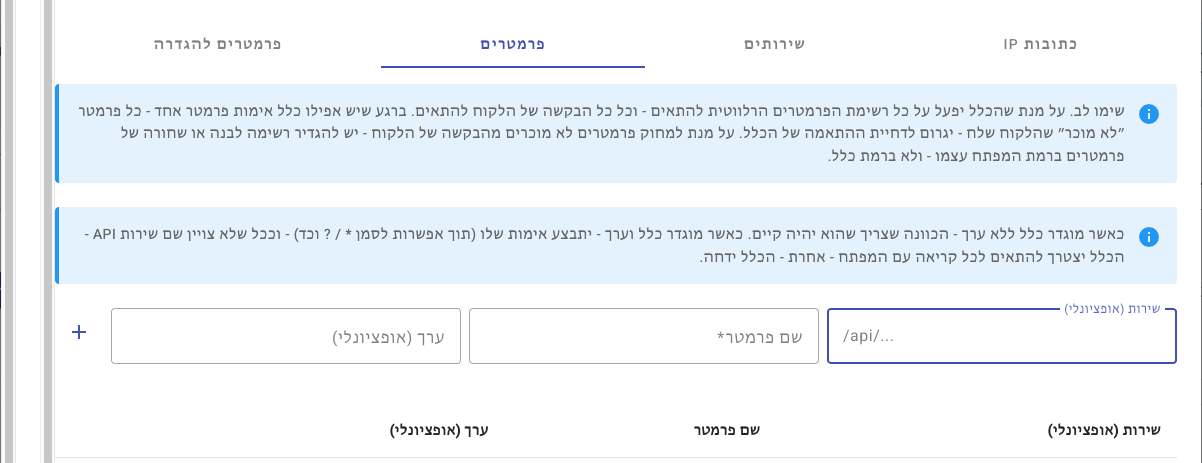
Task: Click the info icon in the first notice
Action: 1149,114
